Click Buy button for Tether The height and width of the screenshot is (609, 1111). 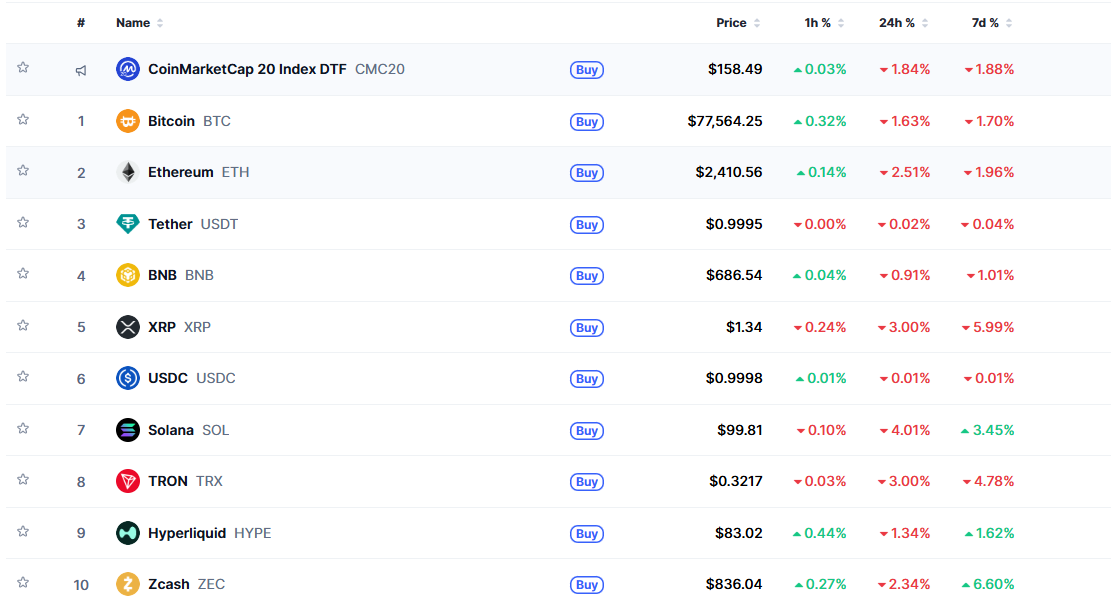coord(587,224)
